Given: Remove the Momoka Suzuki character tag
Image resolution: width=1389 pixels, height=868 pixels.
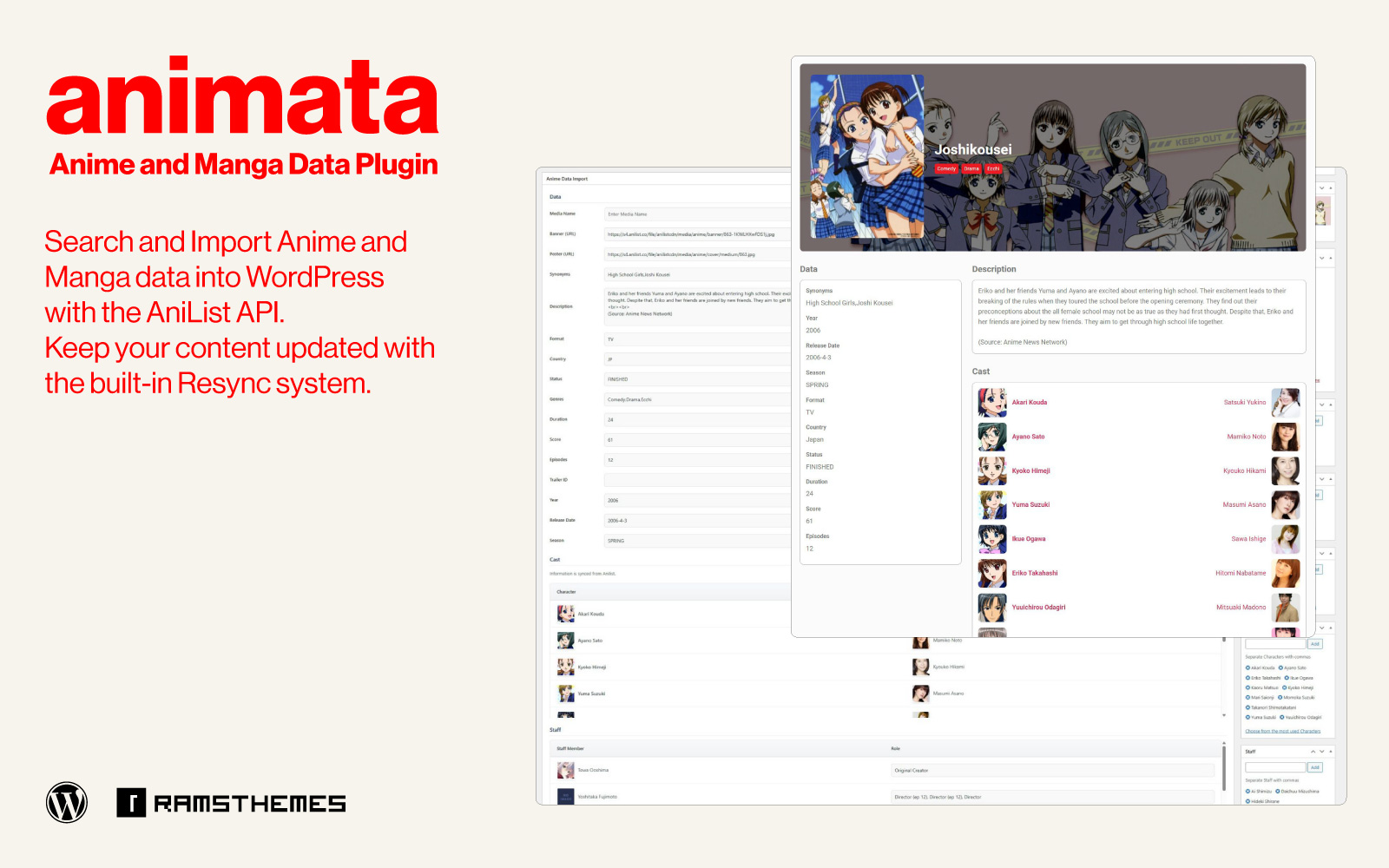Looking at the screenshot, I should tap(1280, 697).
